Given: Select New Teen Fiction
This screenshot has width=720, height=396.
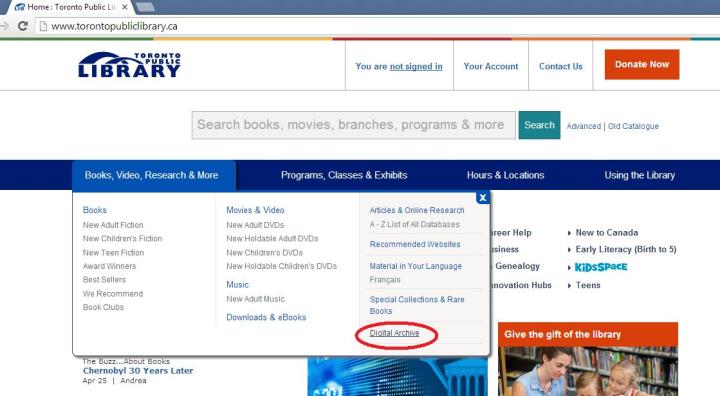Looking at the screenshot, I should [113, 253].
